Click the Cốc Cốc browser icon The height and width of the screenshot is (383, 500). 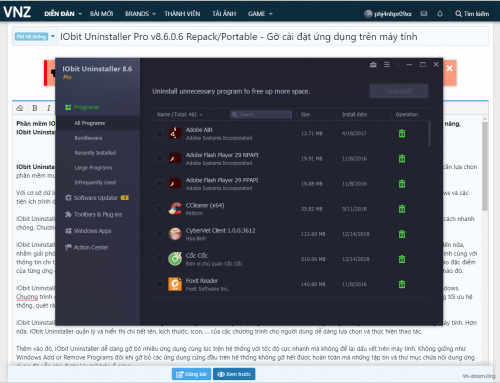(x=175, y=259)
